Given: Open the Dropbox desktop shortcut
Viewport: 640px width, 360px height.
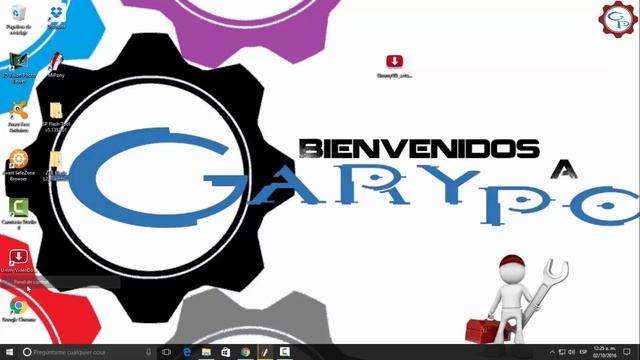Looking at the screenshot, I should (x=56, y=17).
